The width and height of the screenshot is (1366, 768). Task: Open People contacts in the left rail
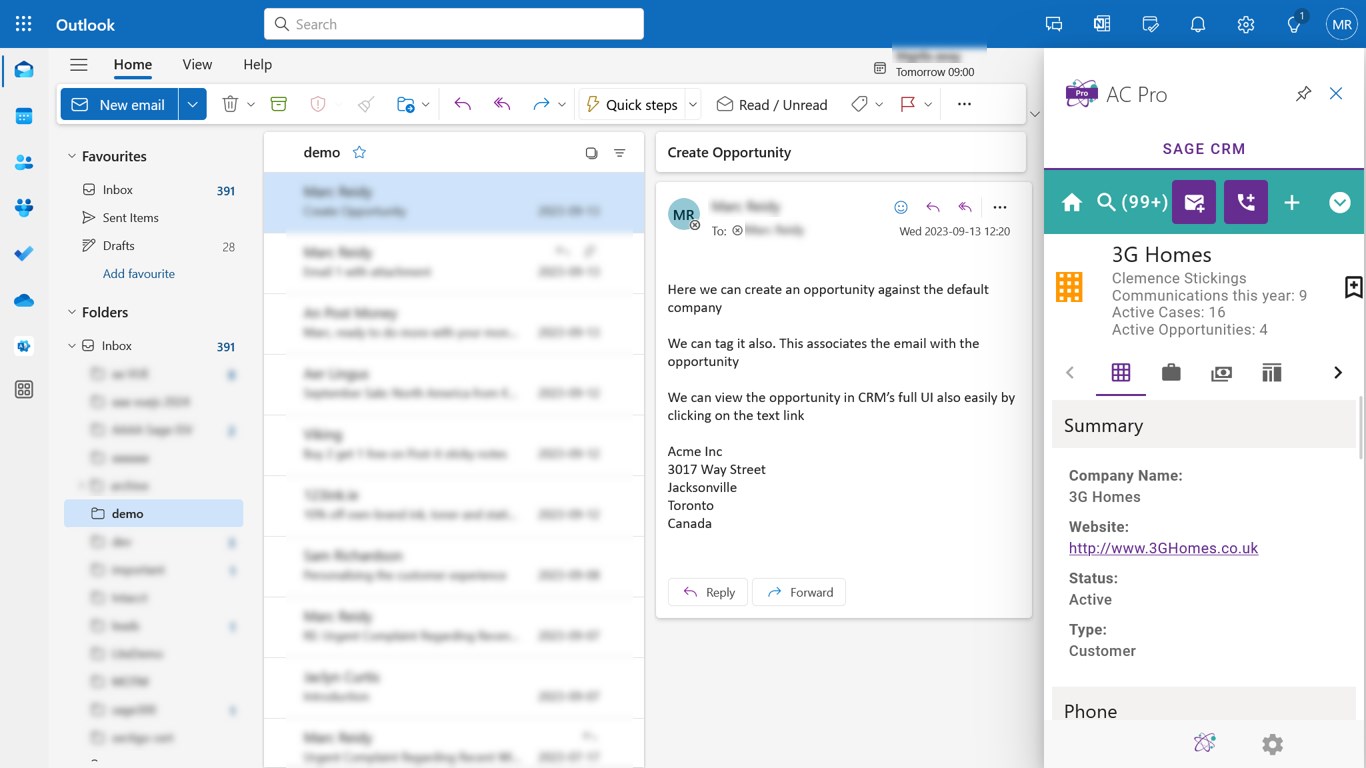point(24,162)
